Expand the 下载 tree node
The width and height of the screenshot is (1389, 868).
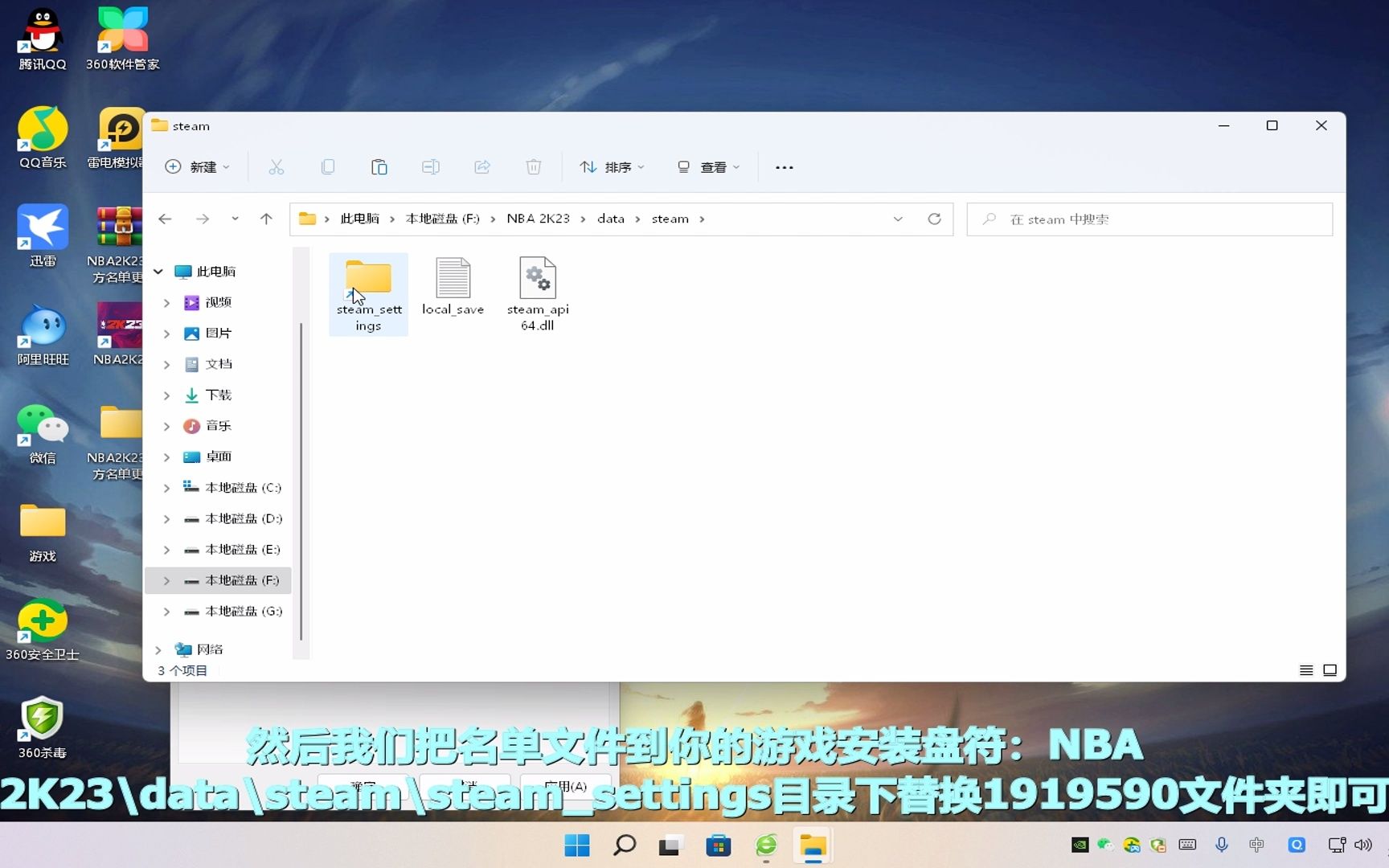(x=166, y=395)
